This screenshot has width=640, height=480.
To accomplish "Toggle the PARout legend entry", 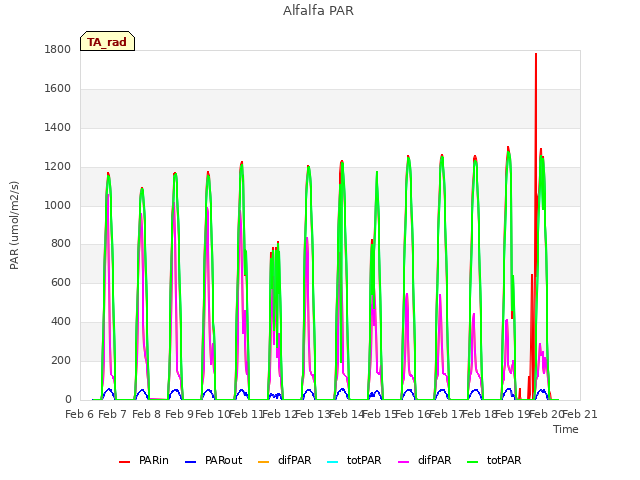I will [x=213, y=460].
